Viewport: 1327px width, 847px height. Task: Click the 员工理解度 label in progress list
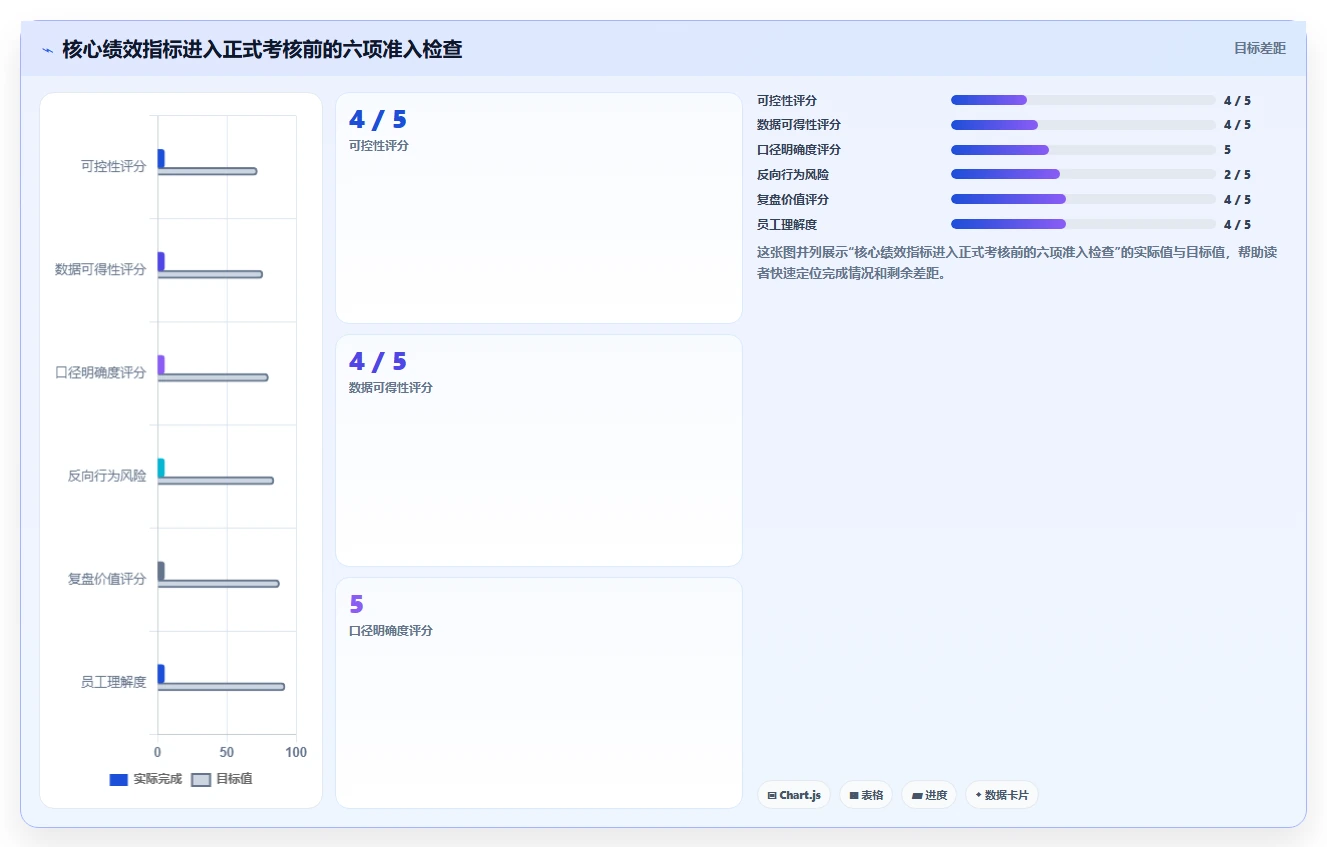[787, 224]
